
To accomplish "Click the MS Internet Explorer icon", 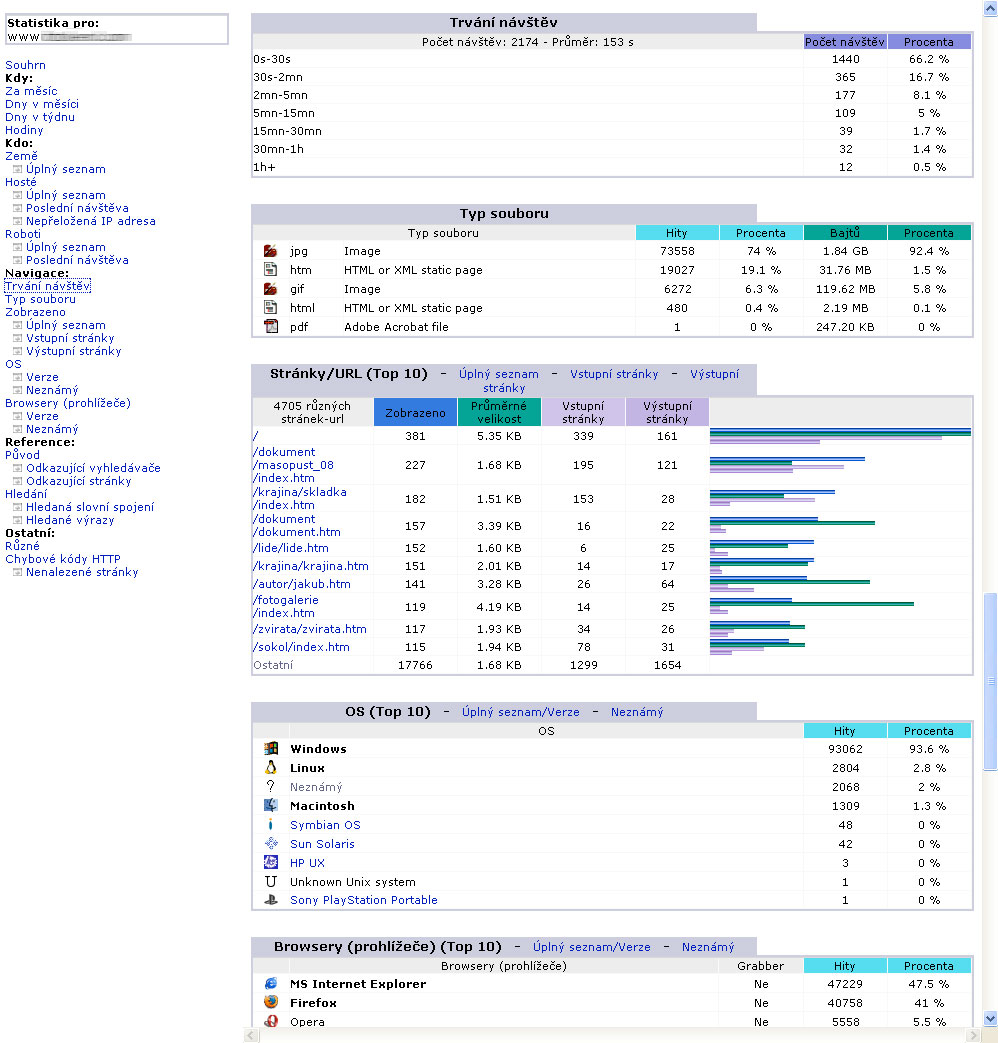I will pyautogui.click(x=270, y=984).
